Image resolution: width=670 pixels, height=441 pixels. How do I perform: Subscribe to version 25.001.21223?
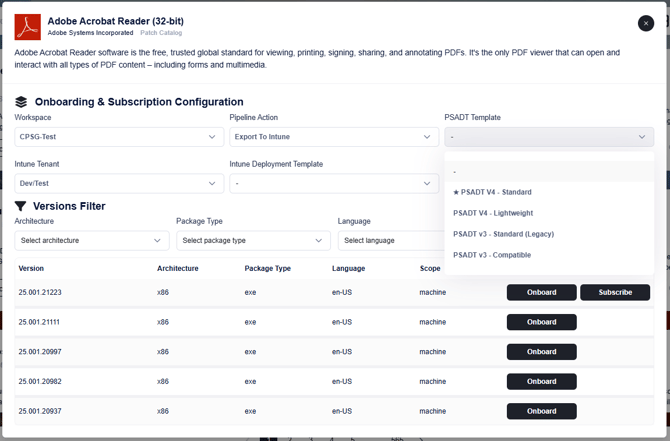[615, 292]
